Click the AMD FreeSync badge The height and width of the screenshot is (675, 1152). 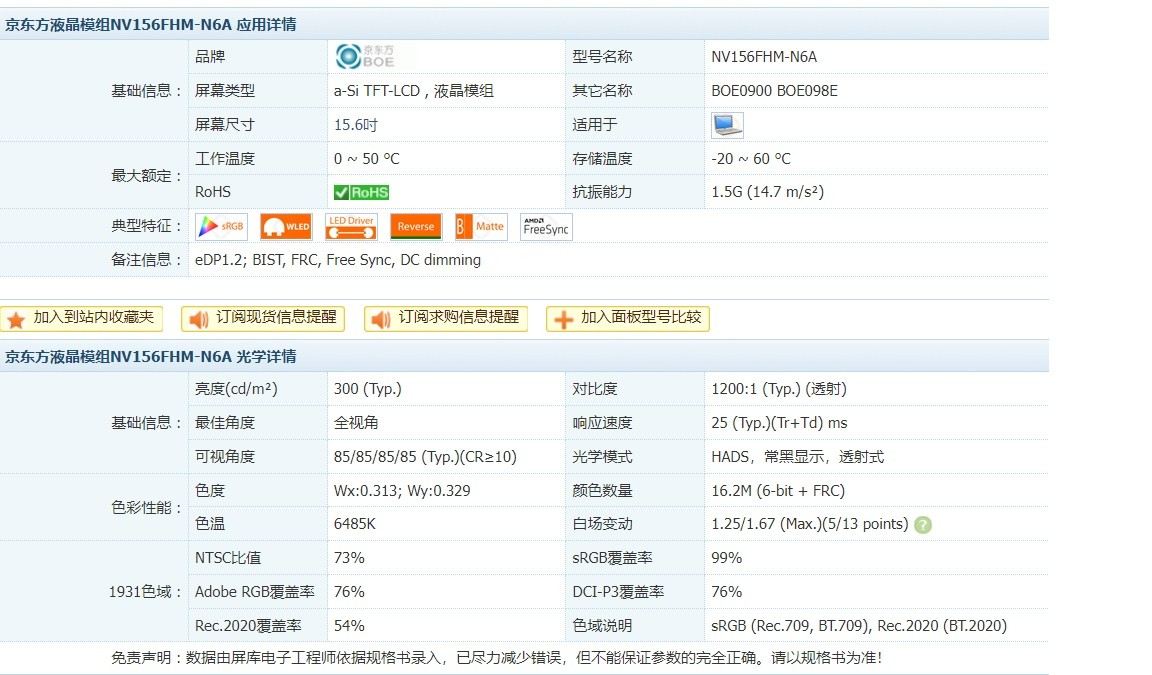coord(546,226)
